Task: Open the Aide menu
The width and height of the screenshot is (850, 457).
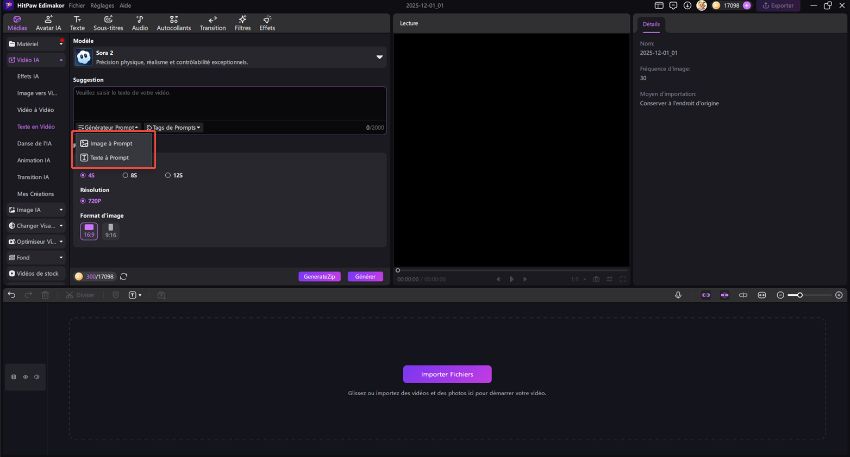Action: pyautogui.click(x=125, y=5)
